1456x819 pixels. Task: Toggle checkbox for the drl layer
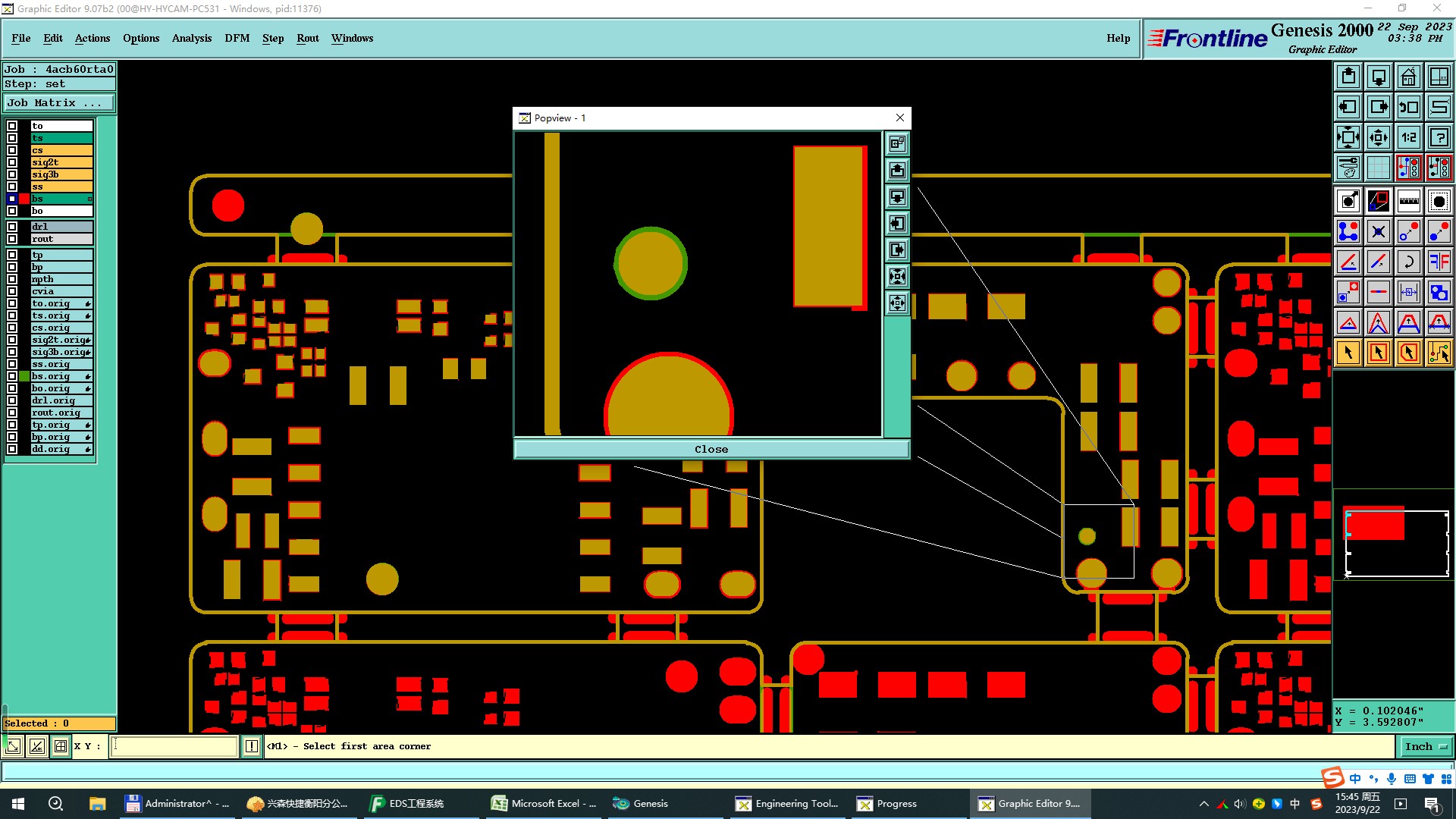click(12, 227)
